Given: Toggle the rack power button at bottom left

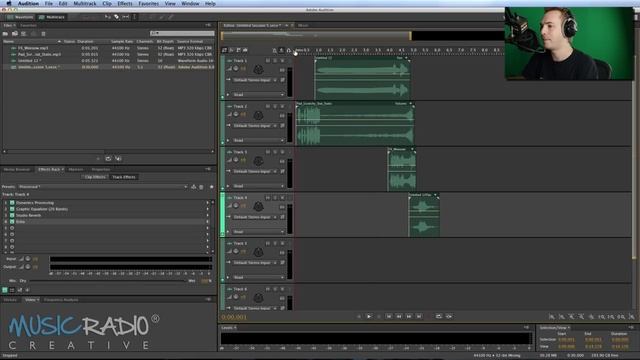Looking at the screenshot, I should click(x=5, y=290).
